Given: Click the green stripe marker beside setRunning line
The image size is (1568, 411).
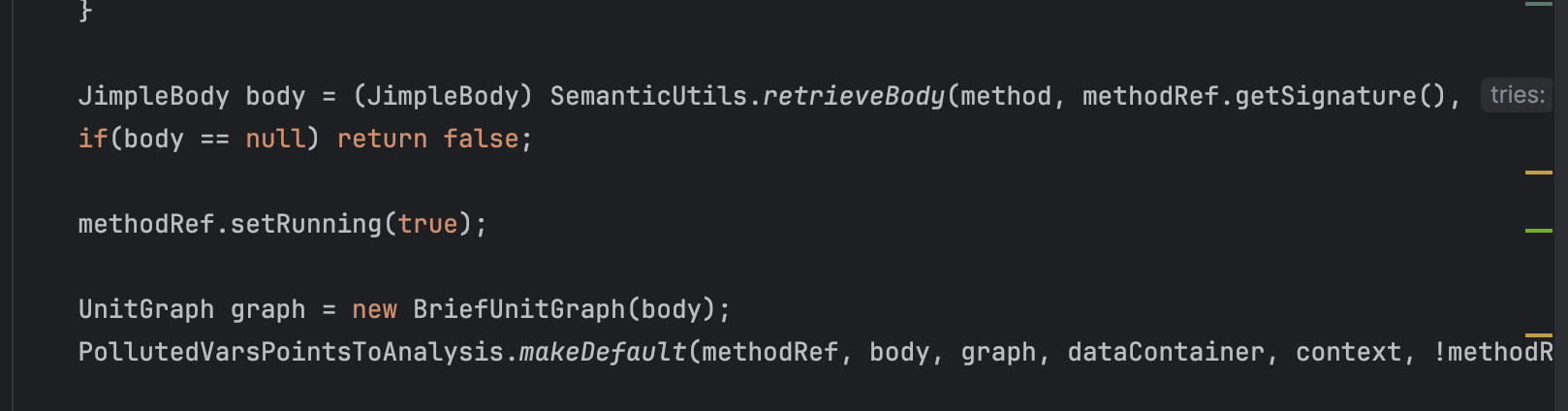Looking at the screenshot, I should (x=1538, y=231).
